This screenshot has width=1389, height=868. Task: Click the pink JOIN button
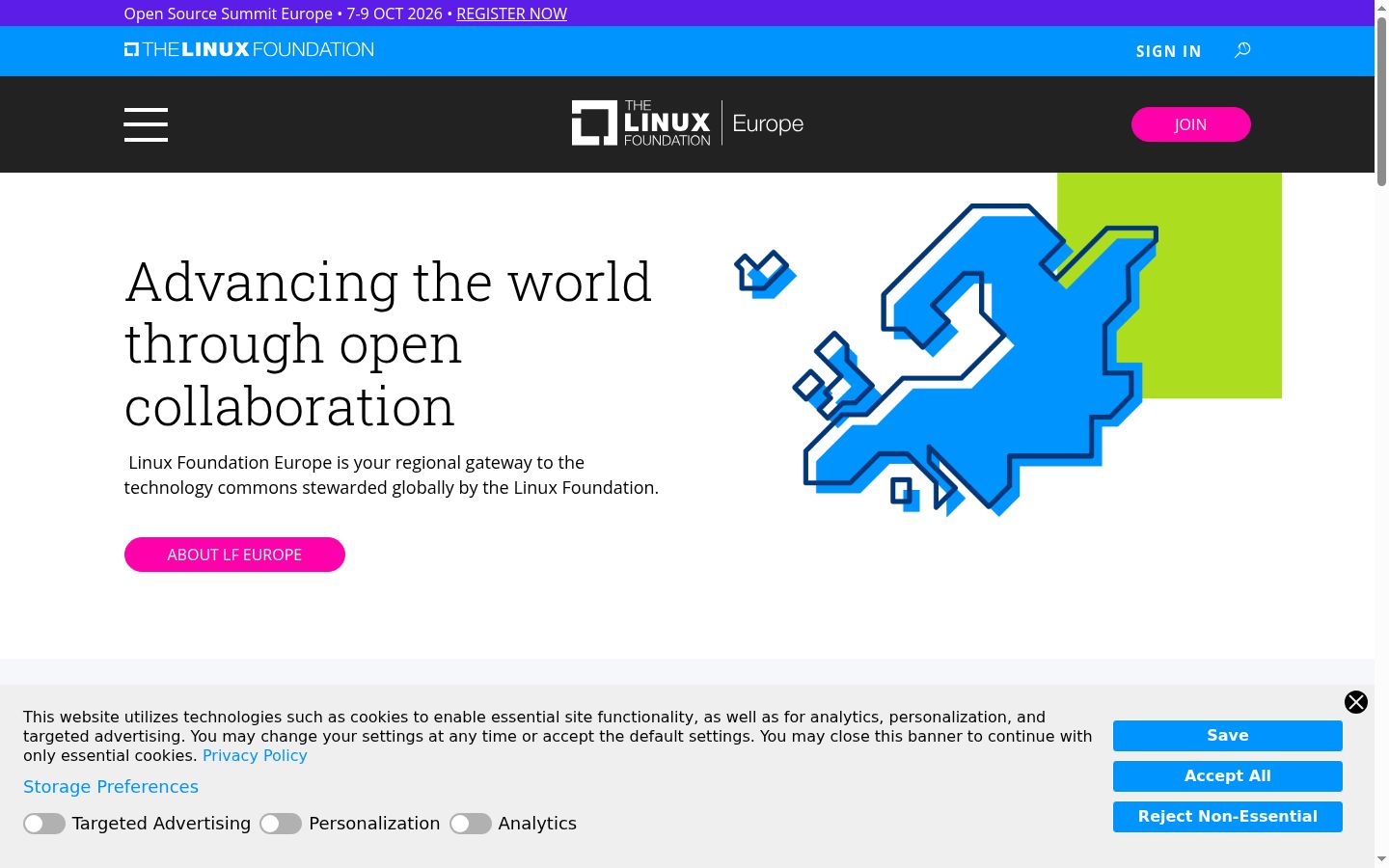click(x=1190, y=124)
